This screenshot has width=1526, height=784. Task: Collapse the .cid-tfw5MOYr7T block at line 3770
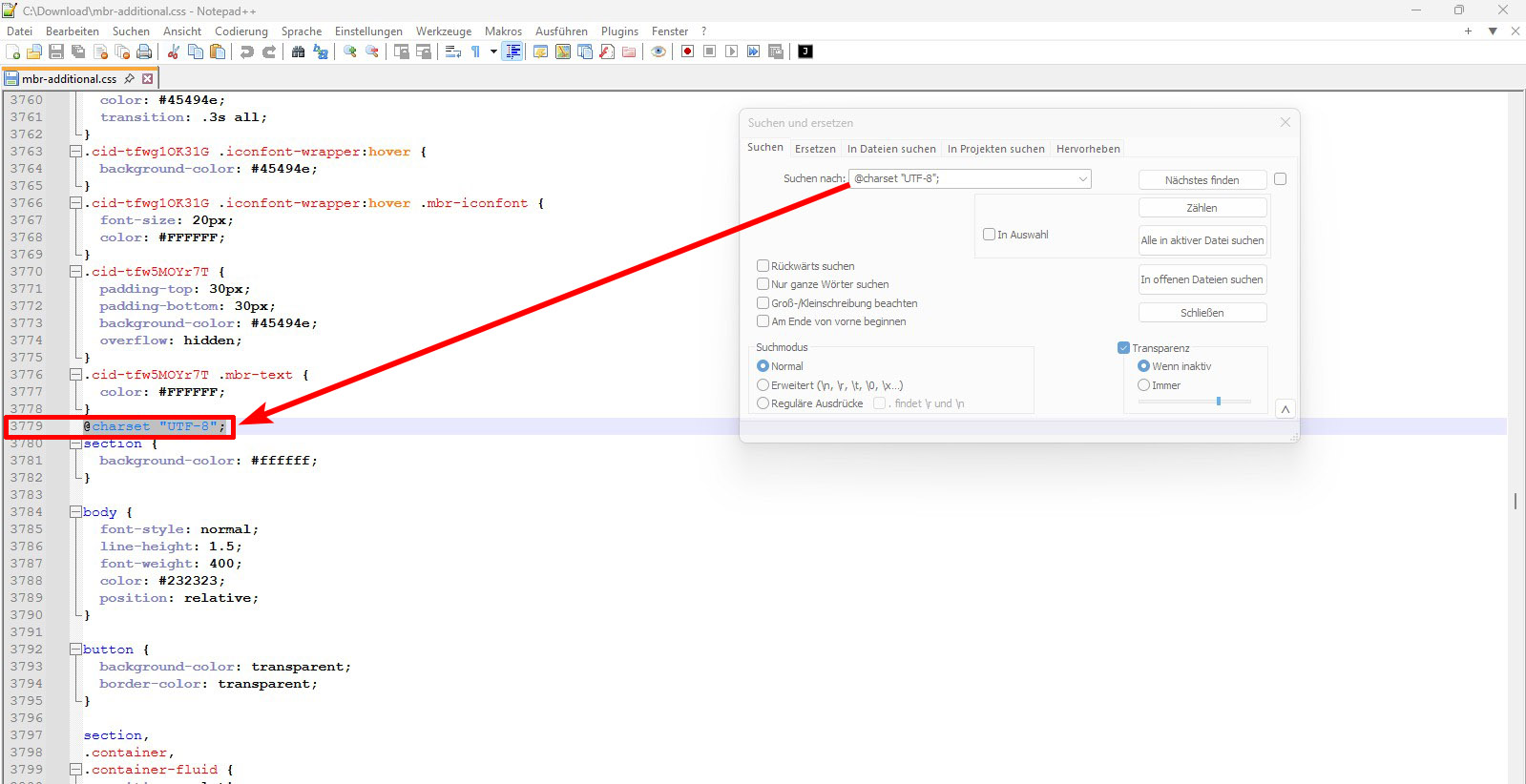(x=74, y=272)
